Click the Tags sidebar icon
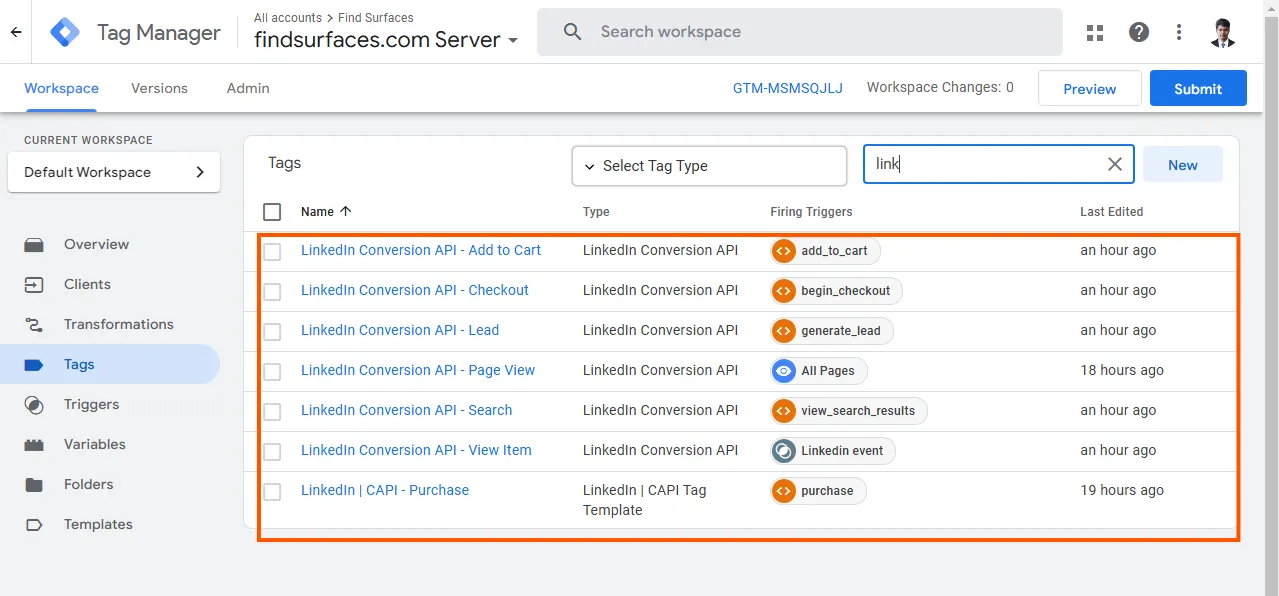The height and width of the screenshot is (596, 1279). coord(34,364)
